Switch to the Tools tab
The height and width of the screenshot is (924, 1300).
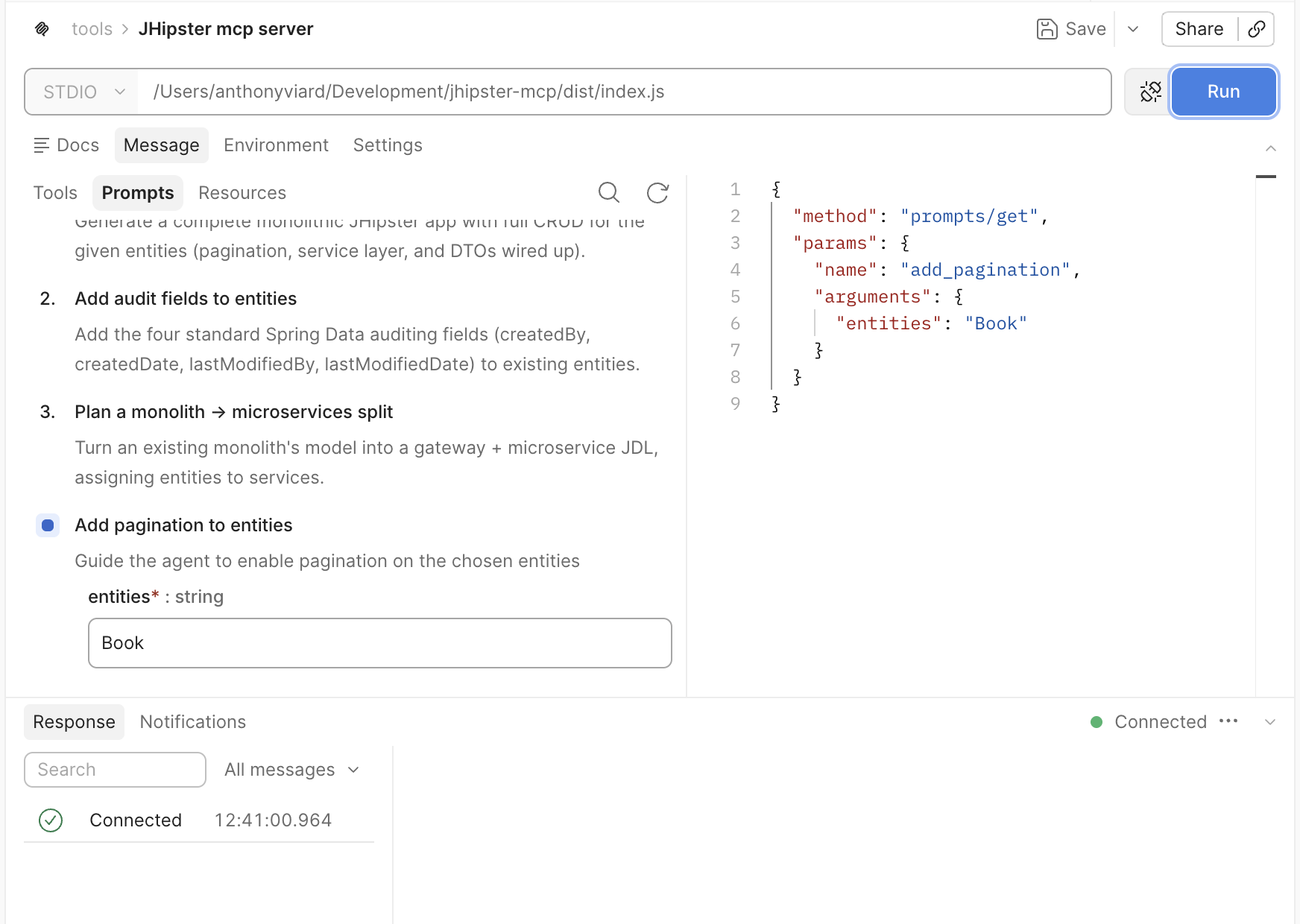pyautogui.click(x=55, y=193)
